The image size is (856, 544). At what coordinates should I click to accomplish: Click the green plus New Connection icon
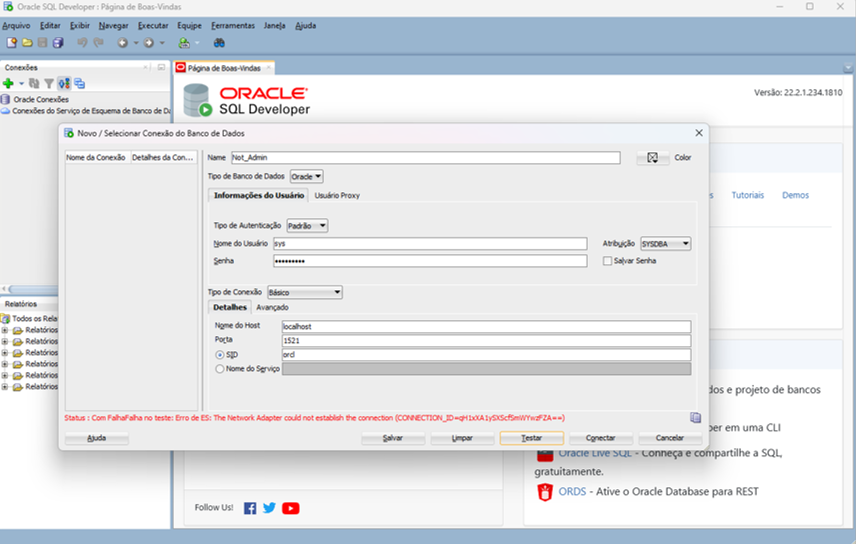8,84
